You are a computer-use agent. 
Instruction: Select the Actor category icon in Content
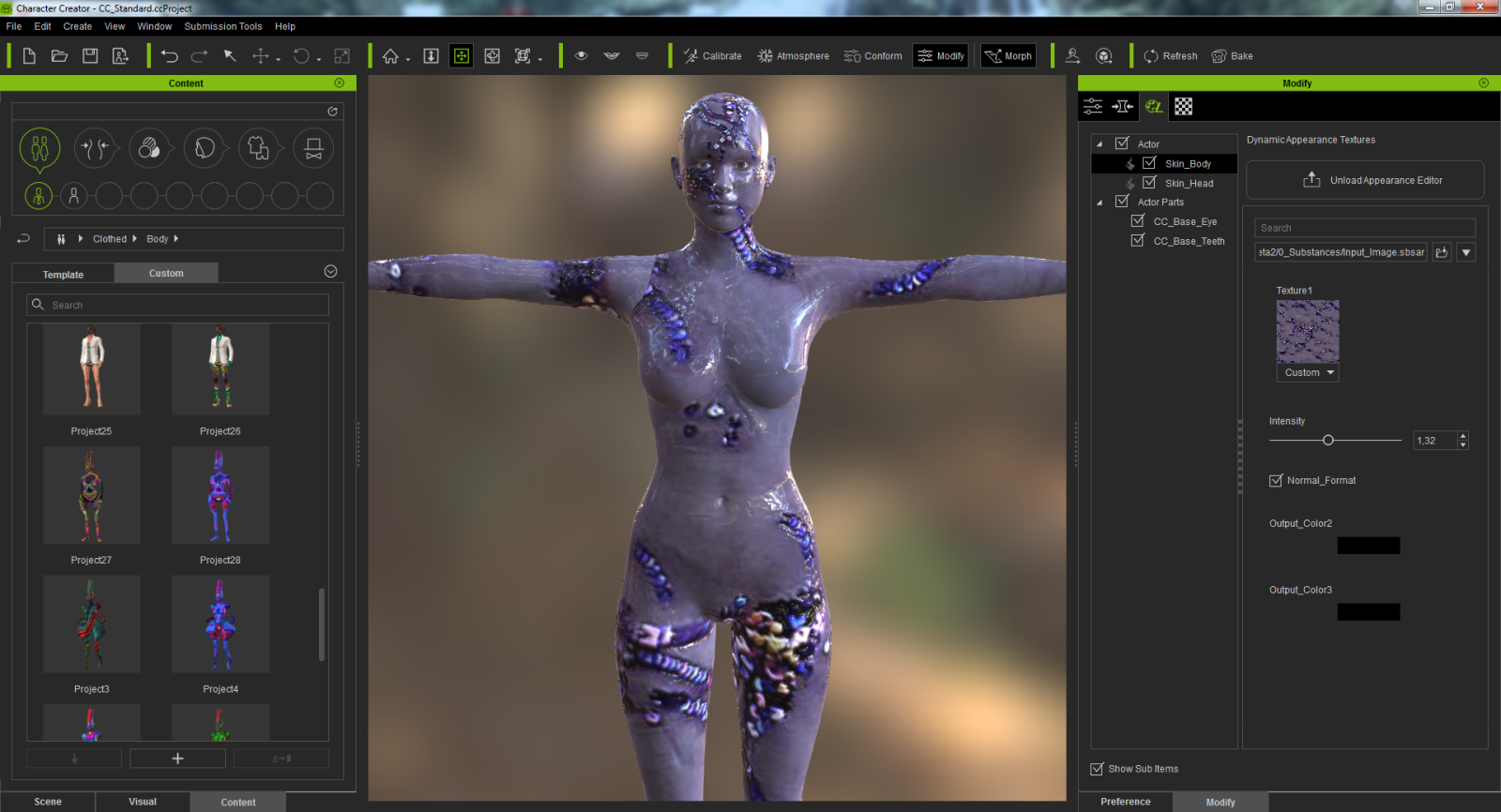pyautogui.click(x=39, y=148)
